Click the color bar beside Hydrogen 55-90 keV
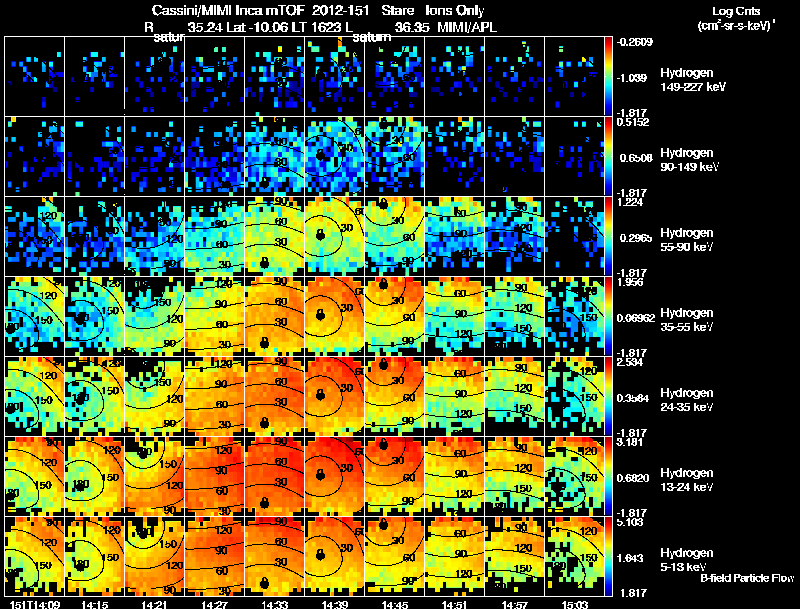Image resolution: width=800 pixels, height=609 pixels. 608,237
